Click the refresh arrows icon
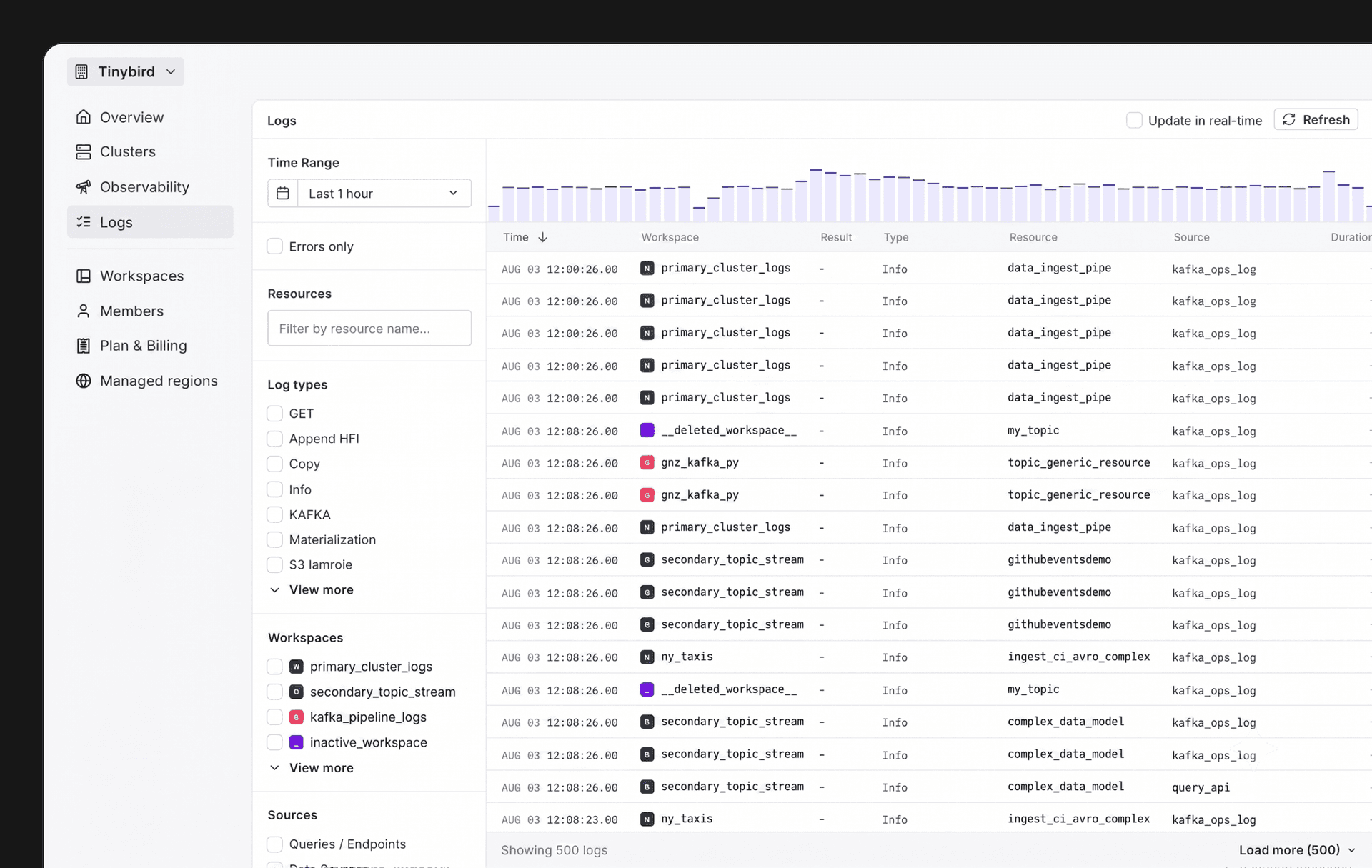The width and height of the screenshot is (1372, 868). (x=1289, y=120)
